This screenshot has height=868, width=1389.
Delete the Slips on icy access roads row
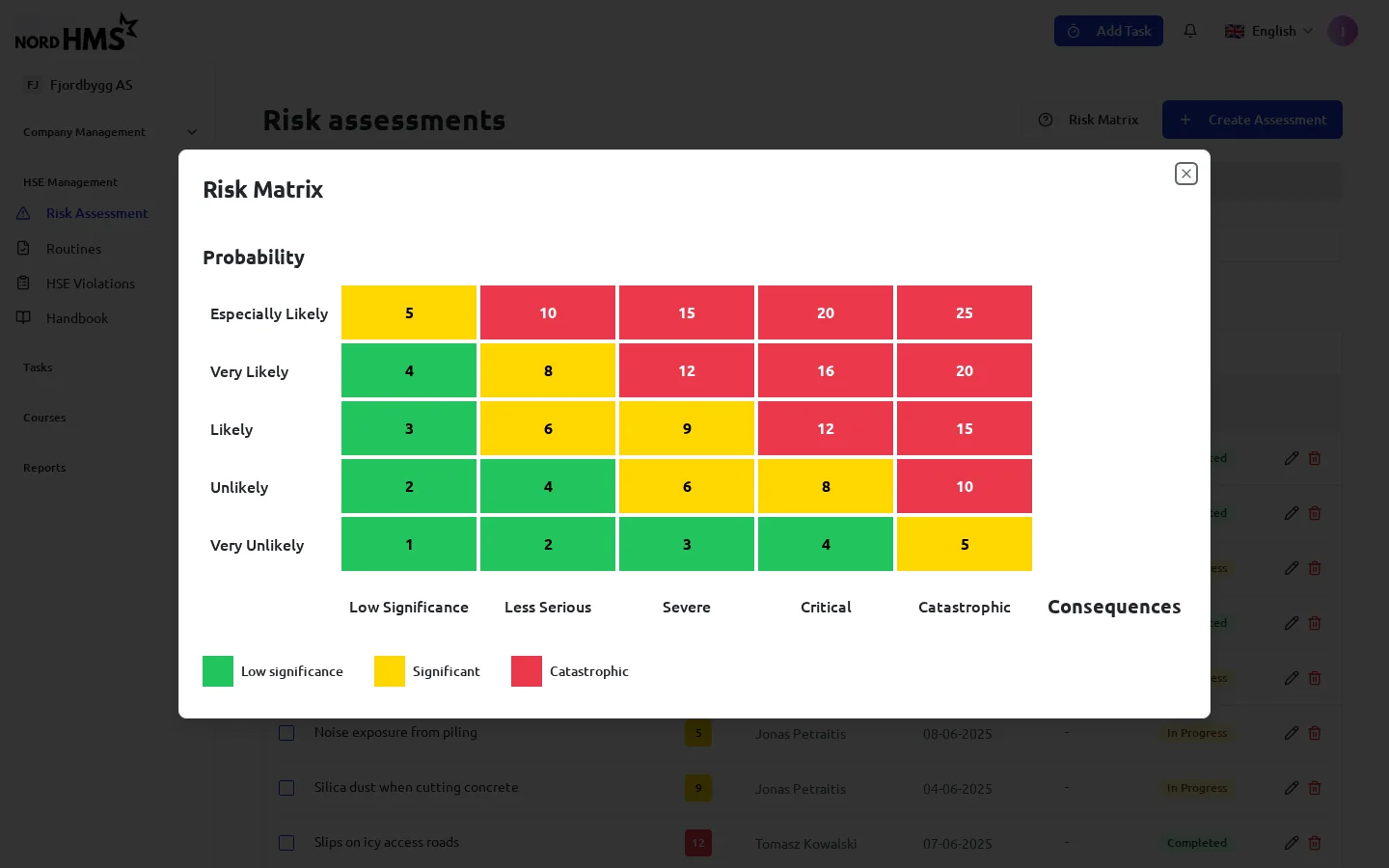[x=1315, y=843]
